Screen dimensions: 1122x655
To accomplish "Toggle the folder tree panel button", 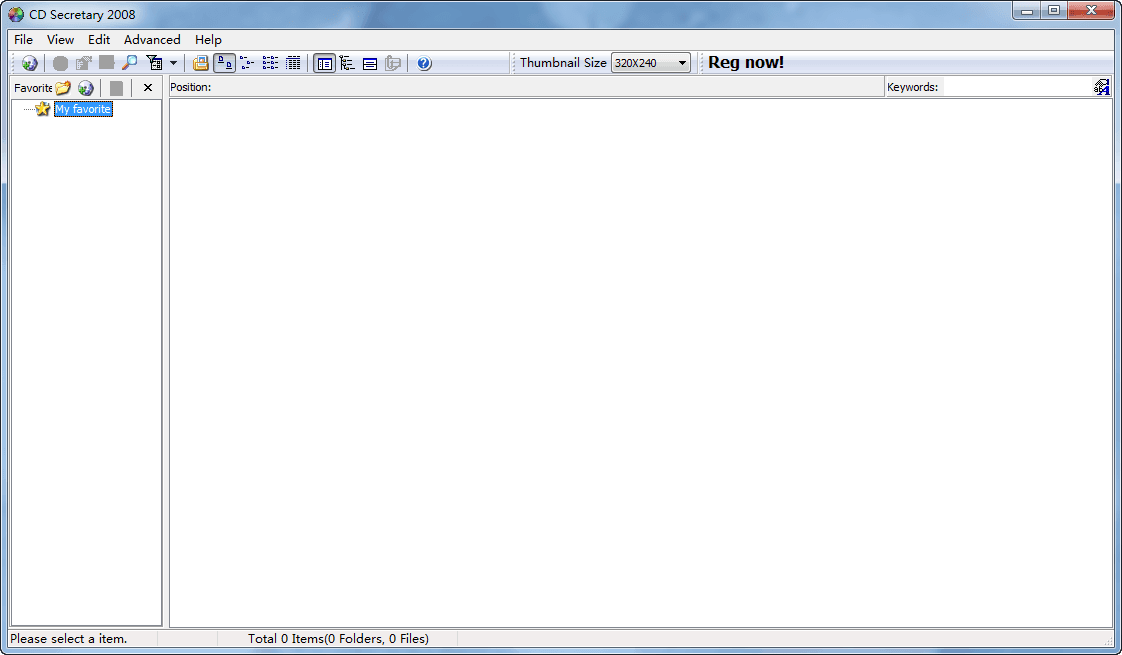I will [x=347, y=63].
